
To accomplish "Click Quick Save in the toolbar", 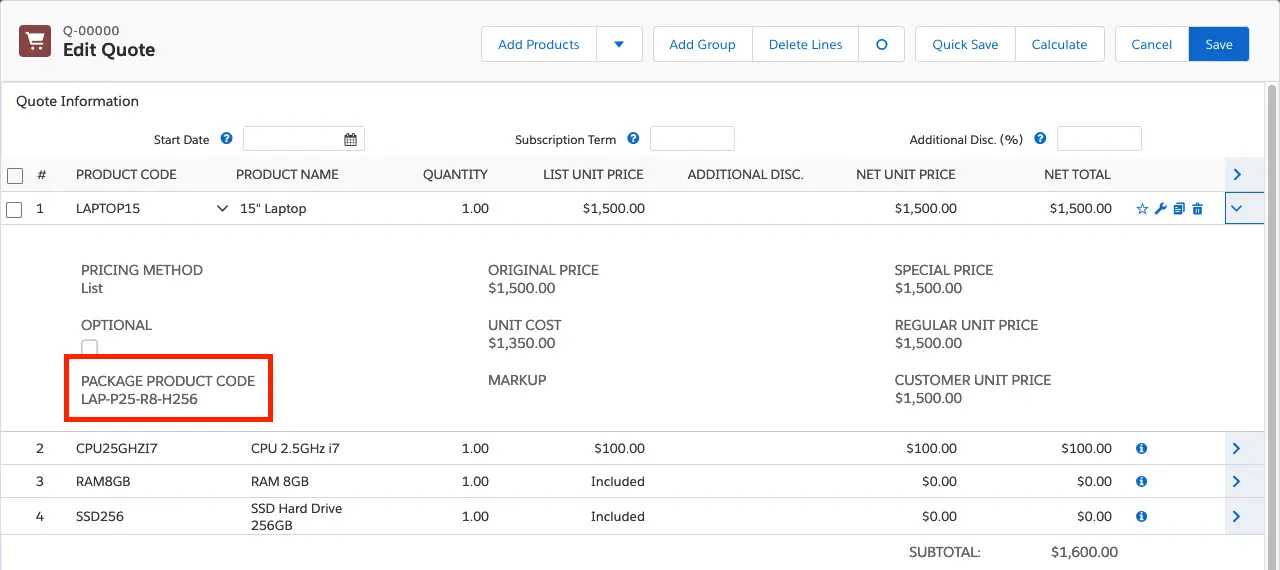I will tap(965, 44).
